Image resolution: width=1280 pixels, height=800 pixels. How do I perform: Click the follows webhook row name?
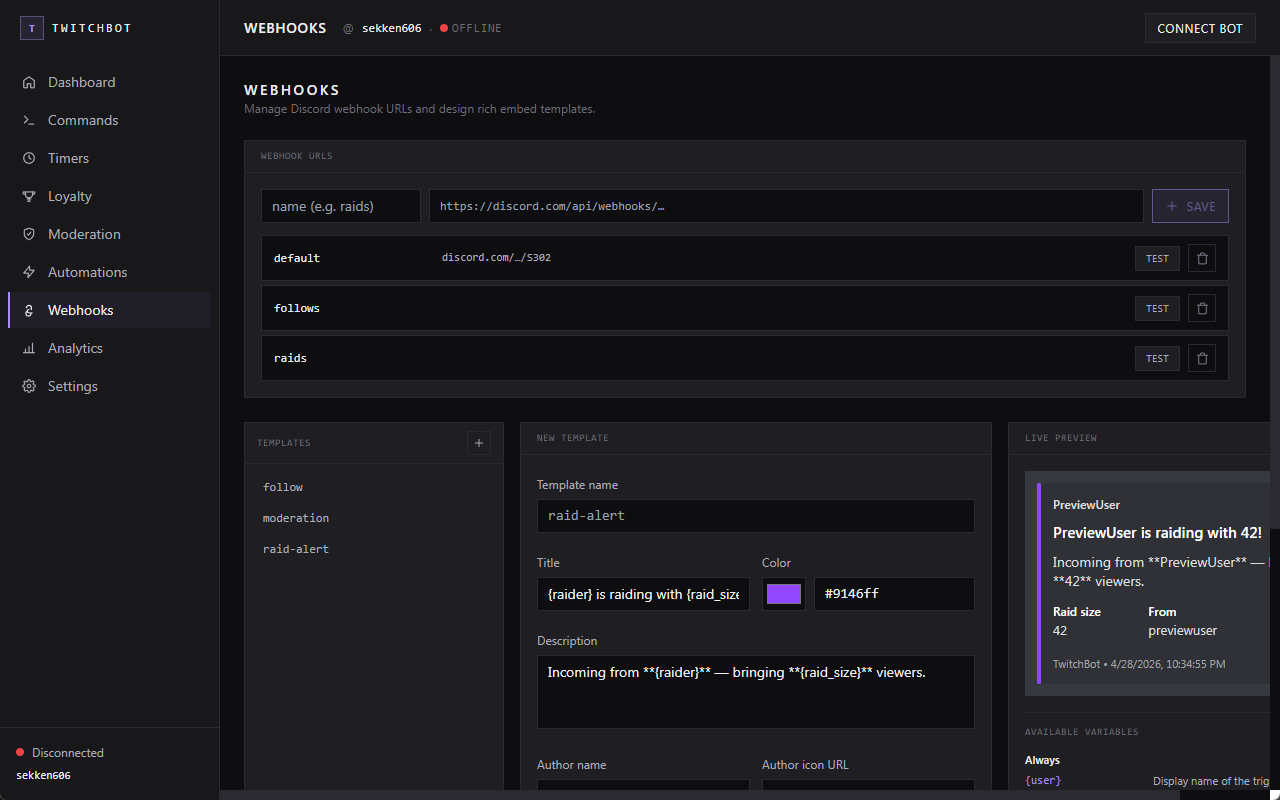pos(297,308)
